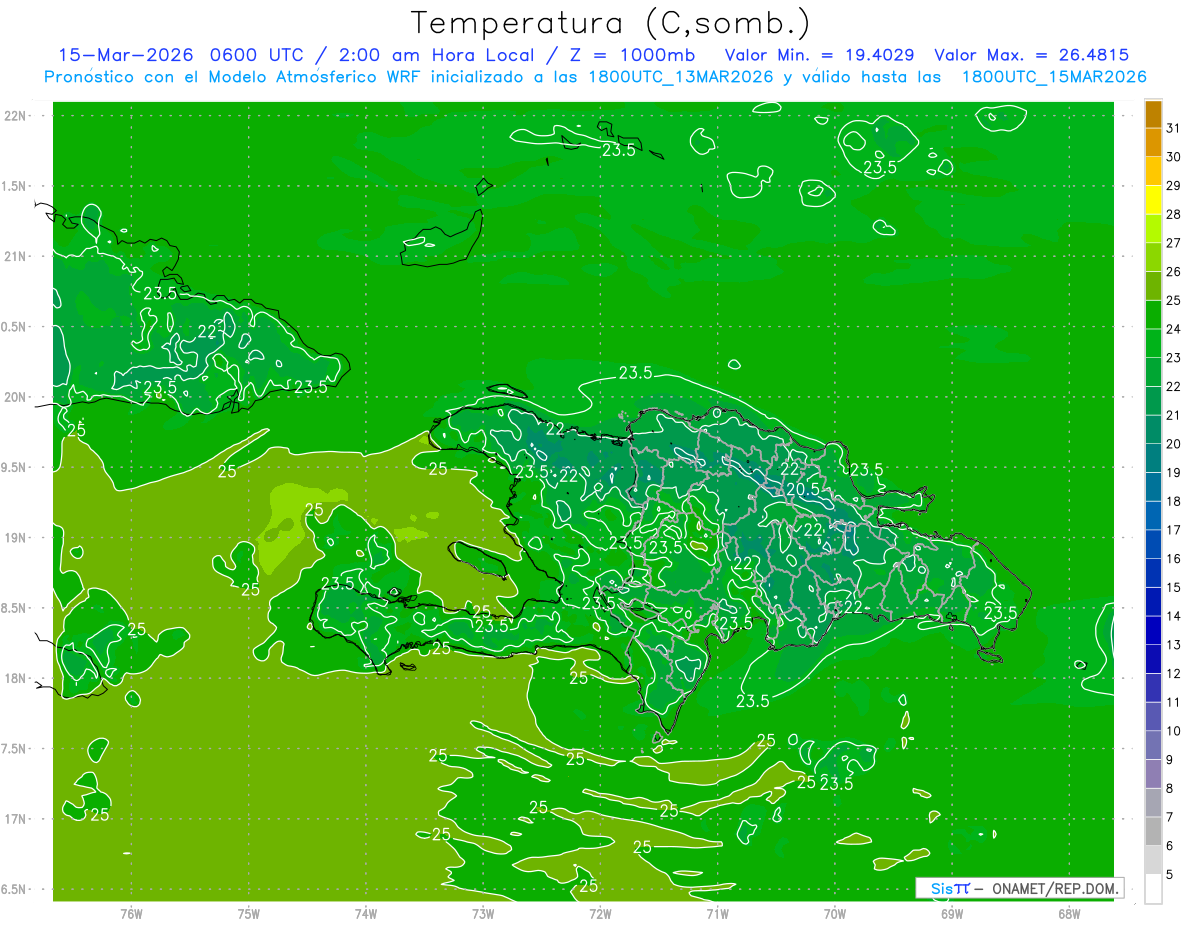The height and width of the screenshot is (927, 1200).
Task: Click the legend scale label '15'
Action: [x=1173, y=587]
